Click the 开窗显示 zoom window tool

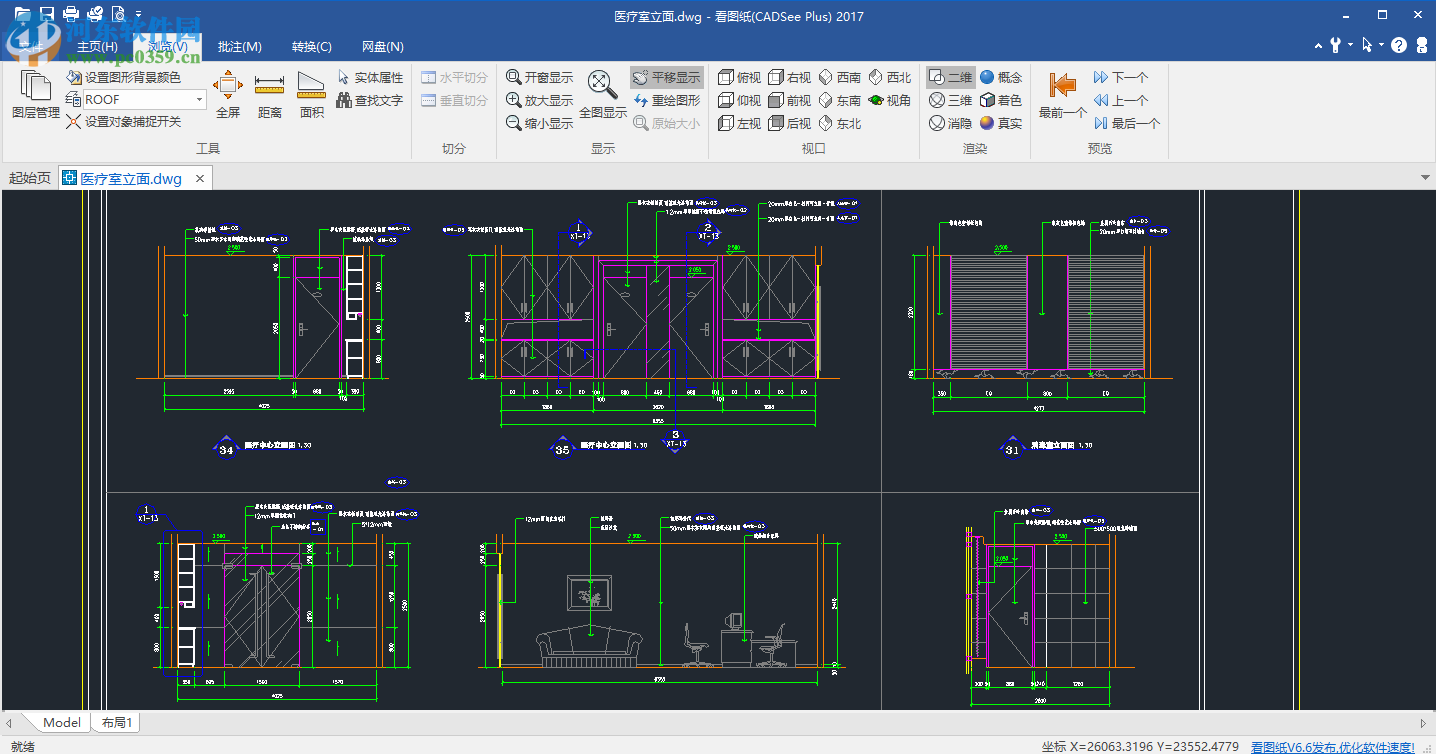coord(540,77)
